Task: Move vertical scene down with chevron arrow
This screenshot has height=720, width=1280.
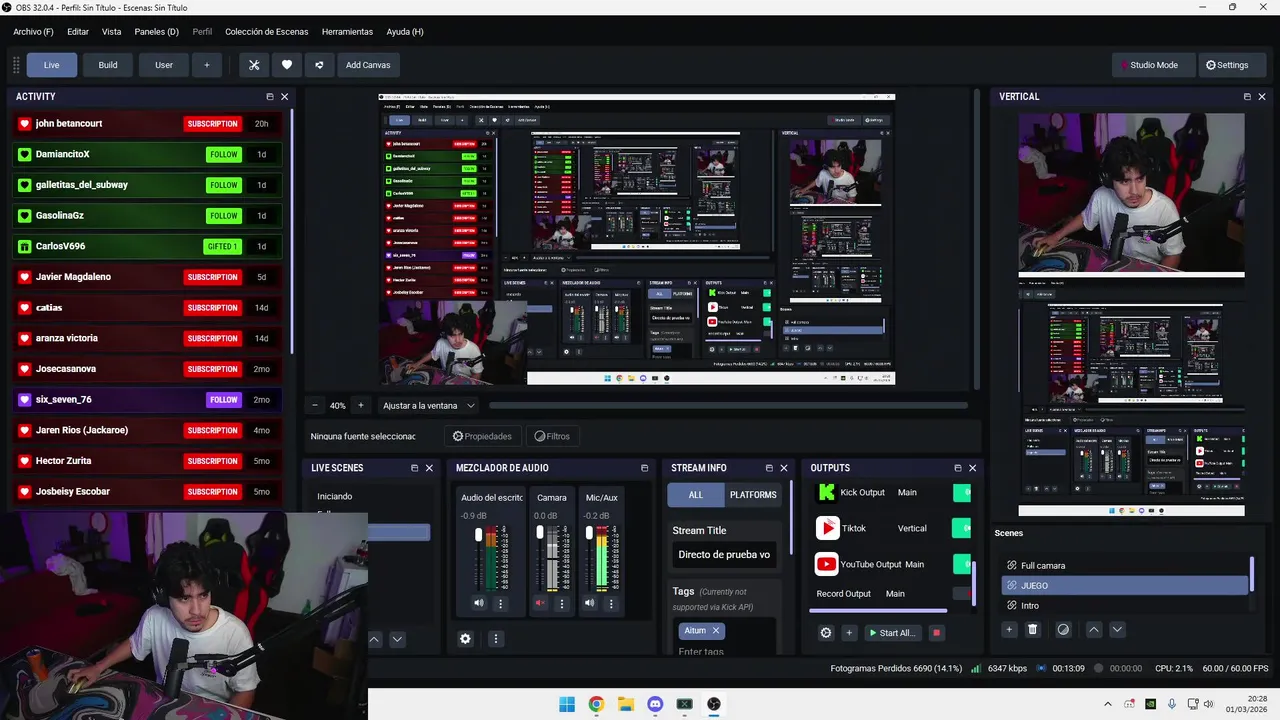Action: coord(1118,629)
